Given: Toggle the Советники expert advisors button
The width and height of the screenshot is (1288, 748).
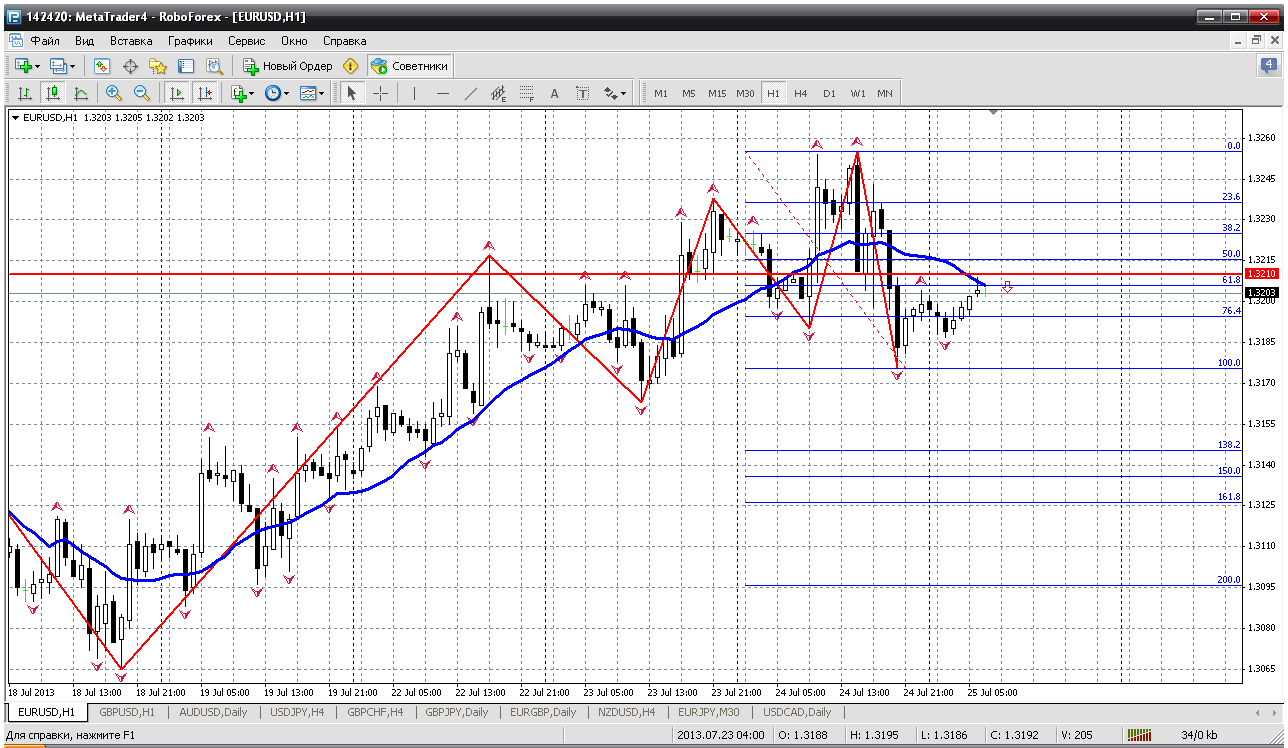Looking at the screenshot, I should [410, 66].
